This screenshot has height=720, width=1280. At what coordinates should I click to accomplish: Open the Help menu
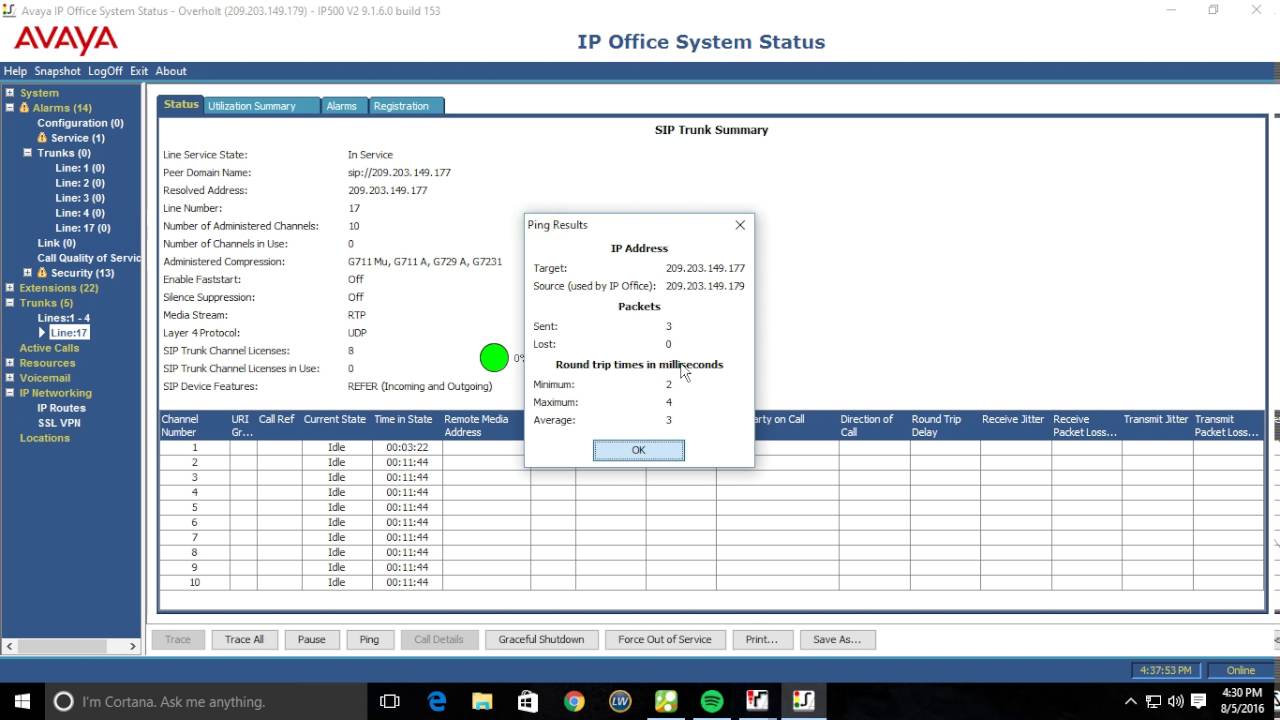pos(15,71)
